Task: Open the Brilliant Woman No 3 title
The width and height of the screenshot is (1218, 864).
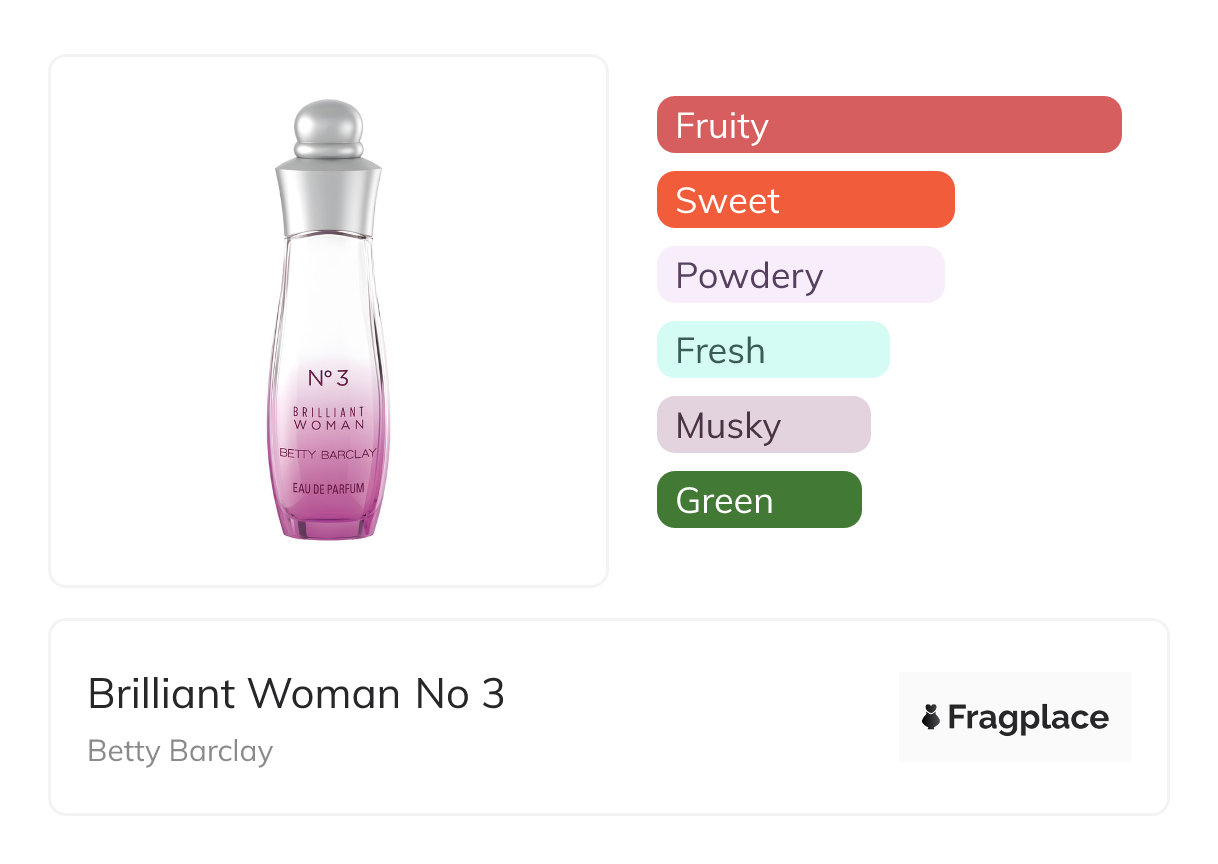Action: [296, 693]
